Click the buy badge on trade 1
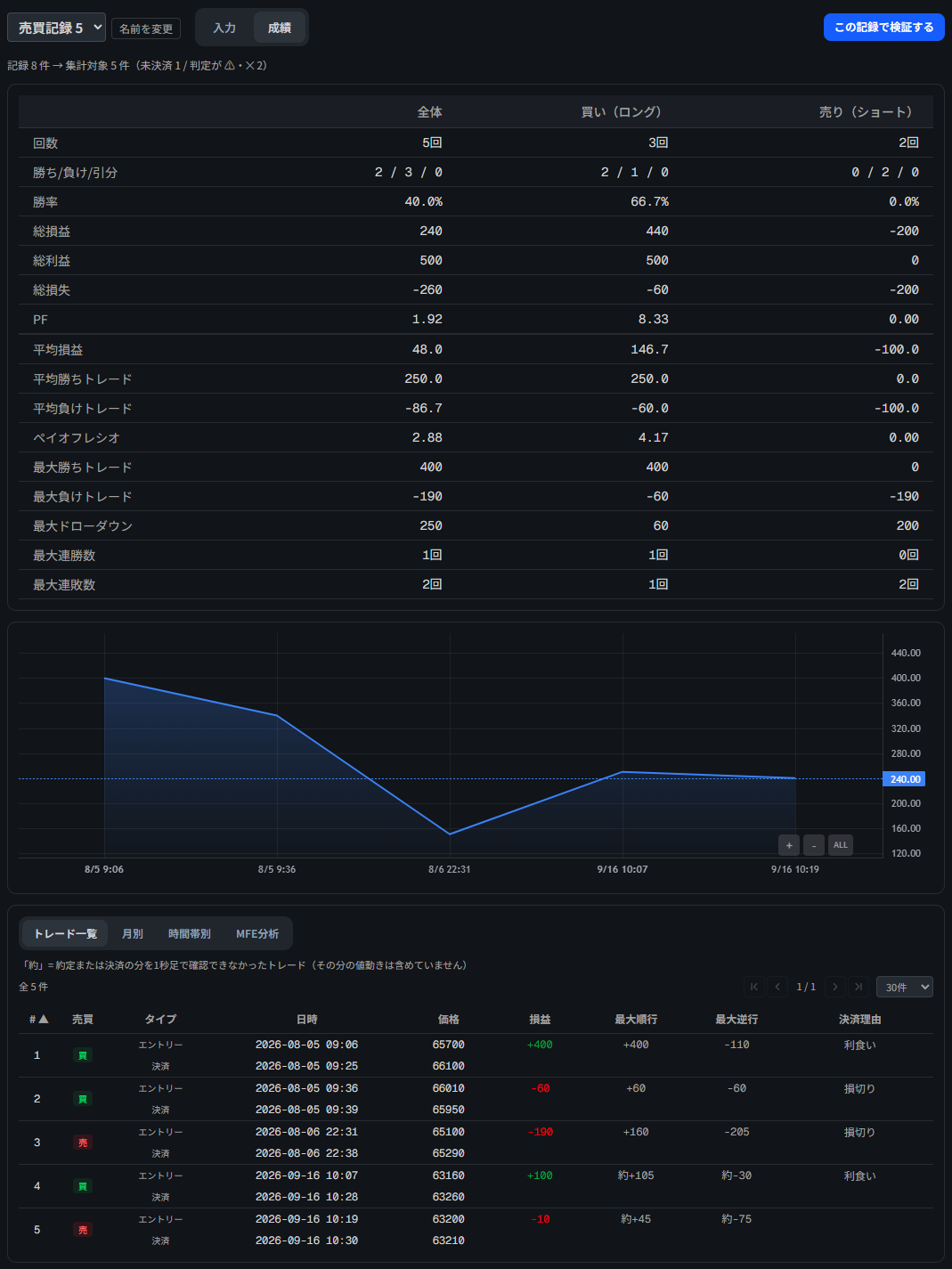The width and height of the screenshot is (952, 1269). 83,1055
